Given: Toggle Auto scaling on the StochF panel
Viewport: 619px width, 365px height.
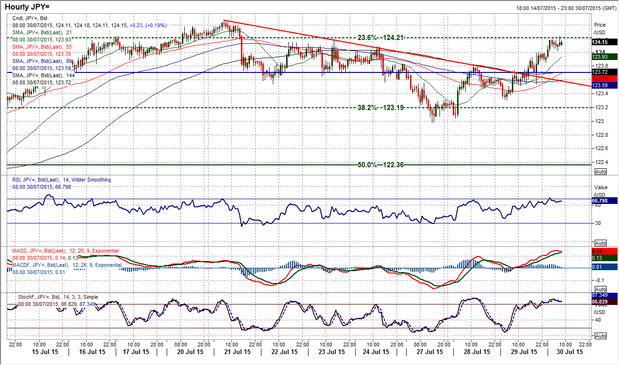Looking at the screenshot, I should [600, 336].
